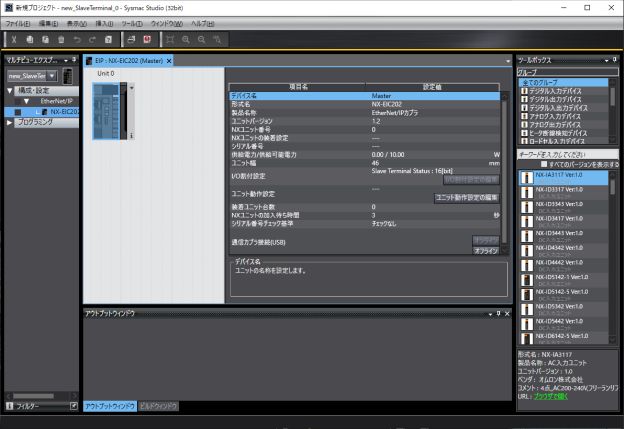Collapse the 構成・設定 tree section

(10, 91)
